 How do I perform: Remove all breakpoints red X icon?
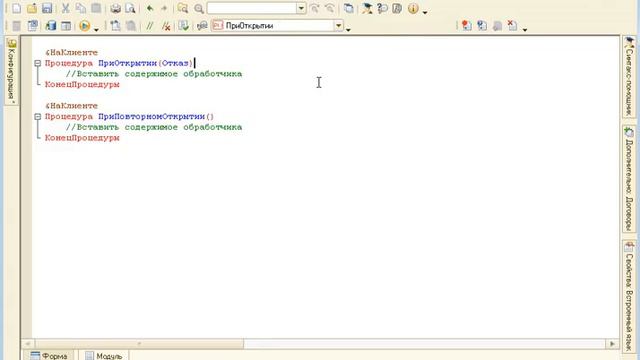pos(512,26)
